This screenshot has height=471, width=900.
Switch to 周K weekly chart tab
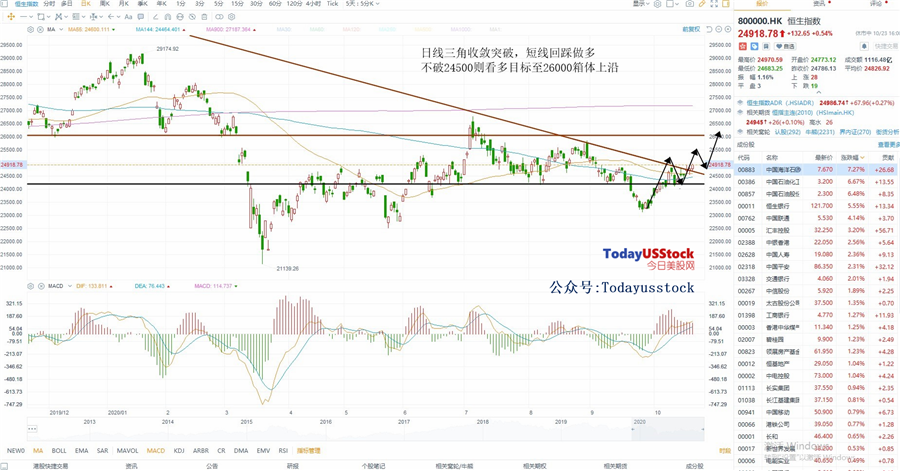tap(104, 3)
